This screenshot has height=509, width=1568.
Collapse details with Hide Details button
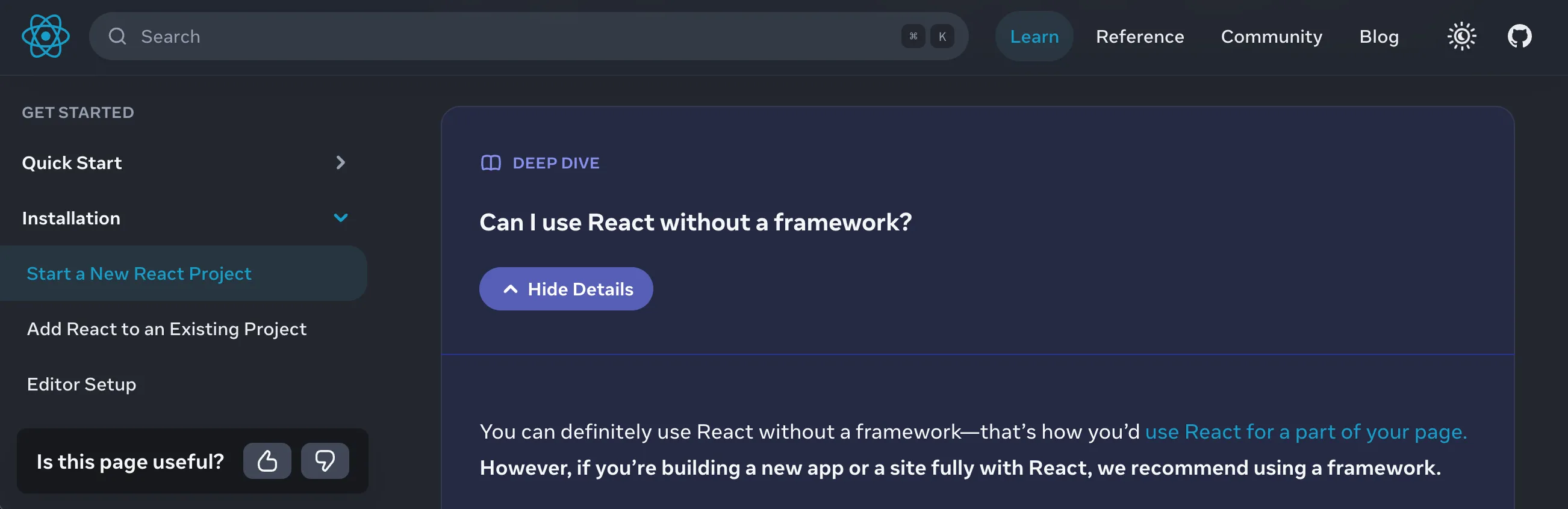coord(566,289)
